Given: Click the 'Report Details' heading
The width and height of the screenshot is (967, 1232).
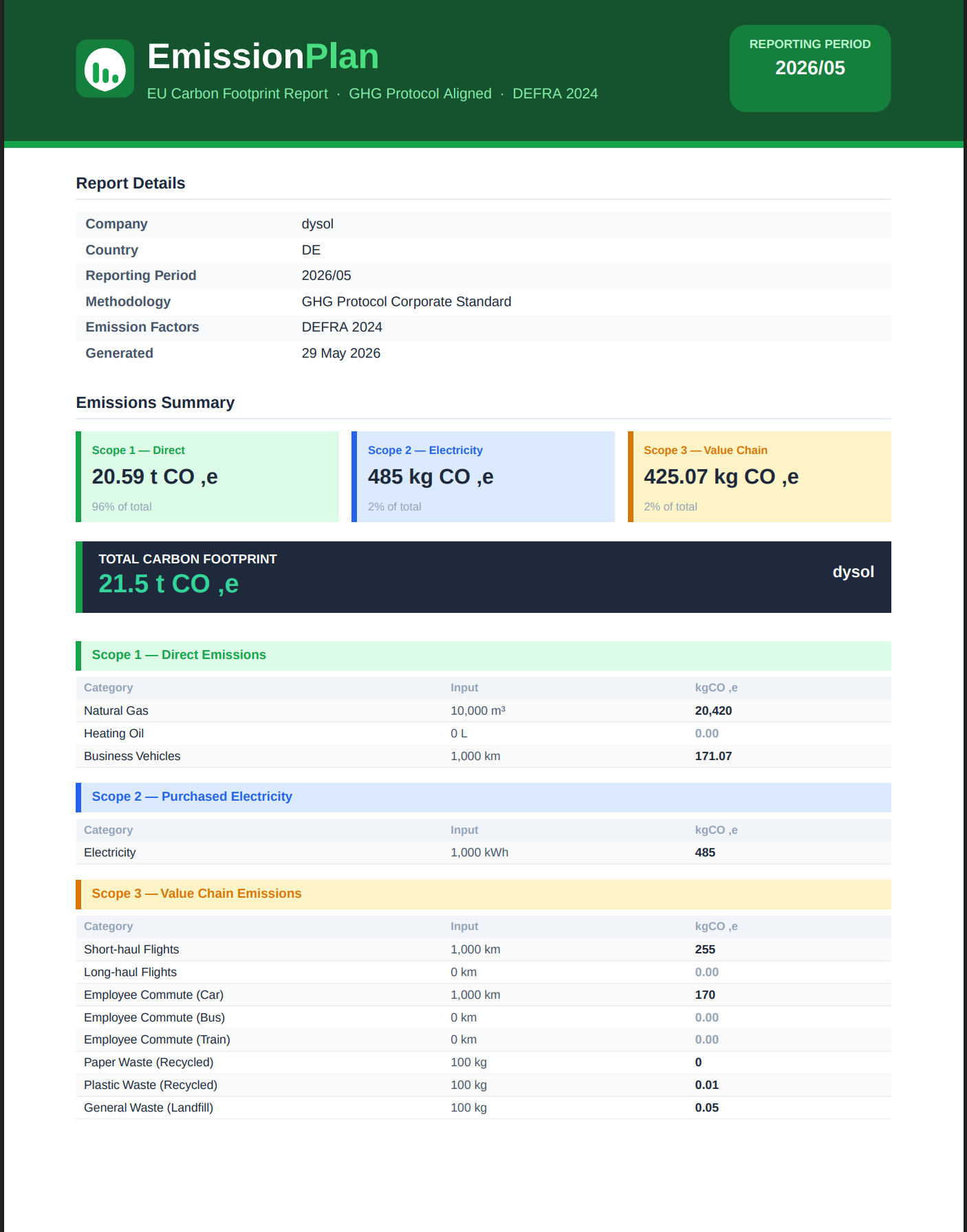Looking at the screenshot, I should (131, 183).
